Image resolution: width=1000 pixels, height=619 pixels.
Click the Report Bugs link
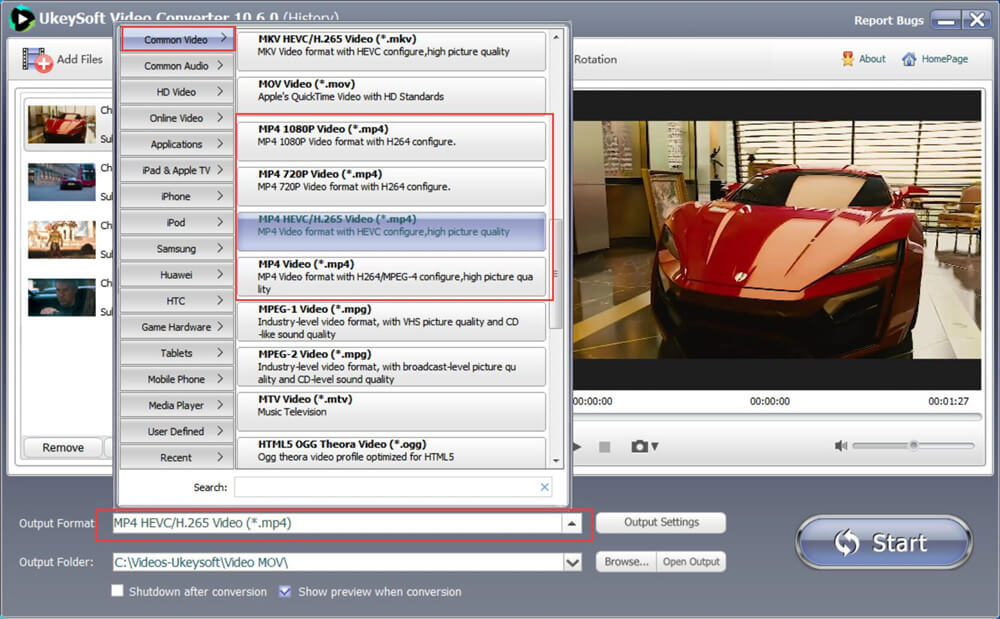pos(888,20)
